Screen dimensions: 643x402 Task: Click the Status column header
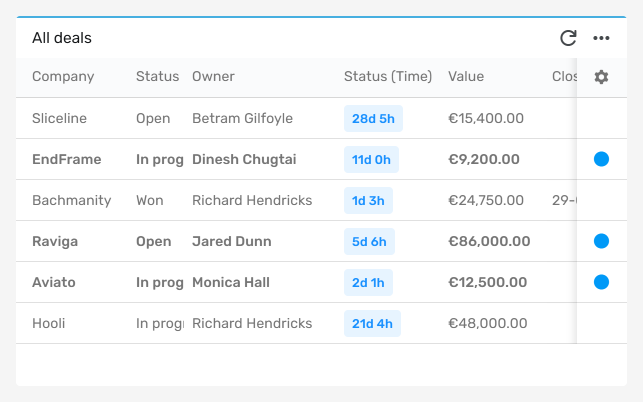click(157, 77)
